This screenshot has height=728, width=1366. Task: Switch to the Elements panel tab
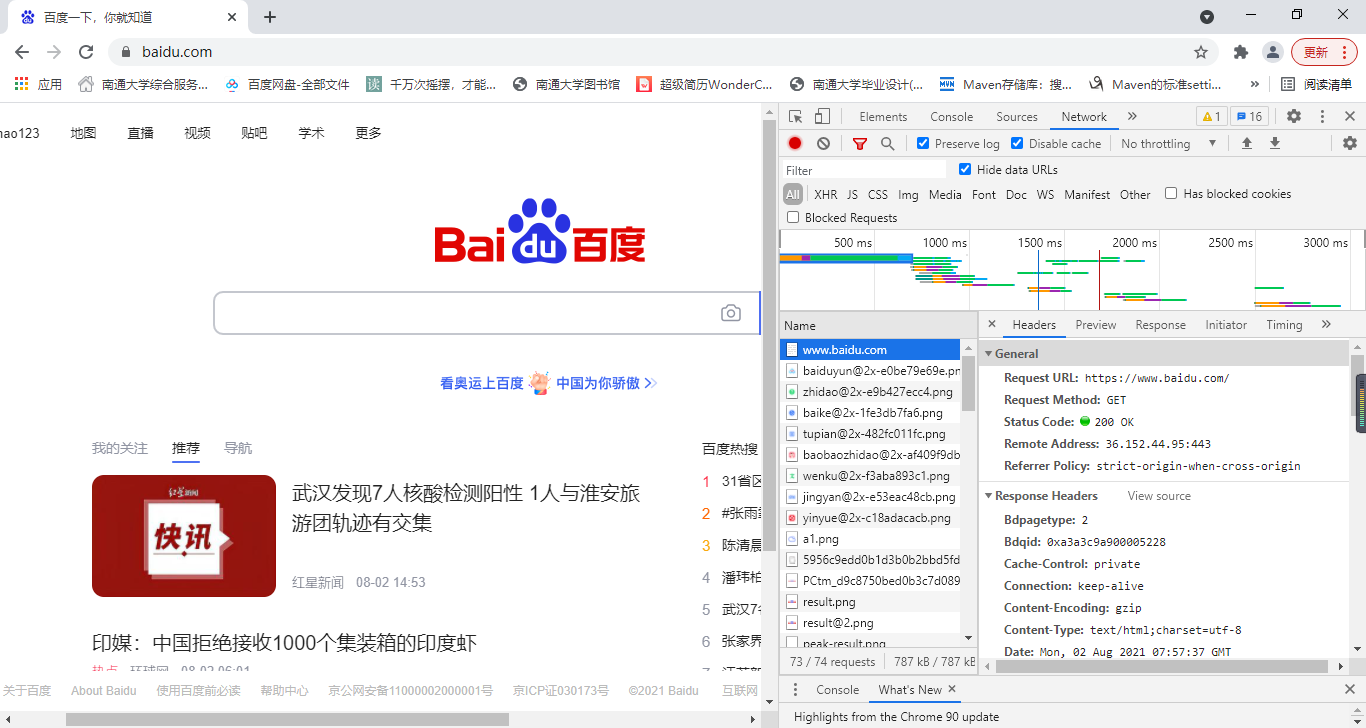coord(883,117)
